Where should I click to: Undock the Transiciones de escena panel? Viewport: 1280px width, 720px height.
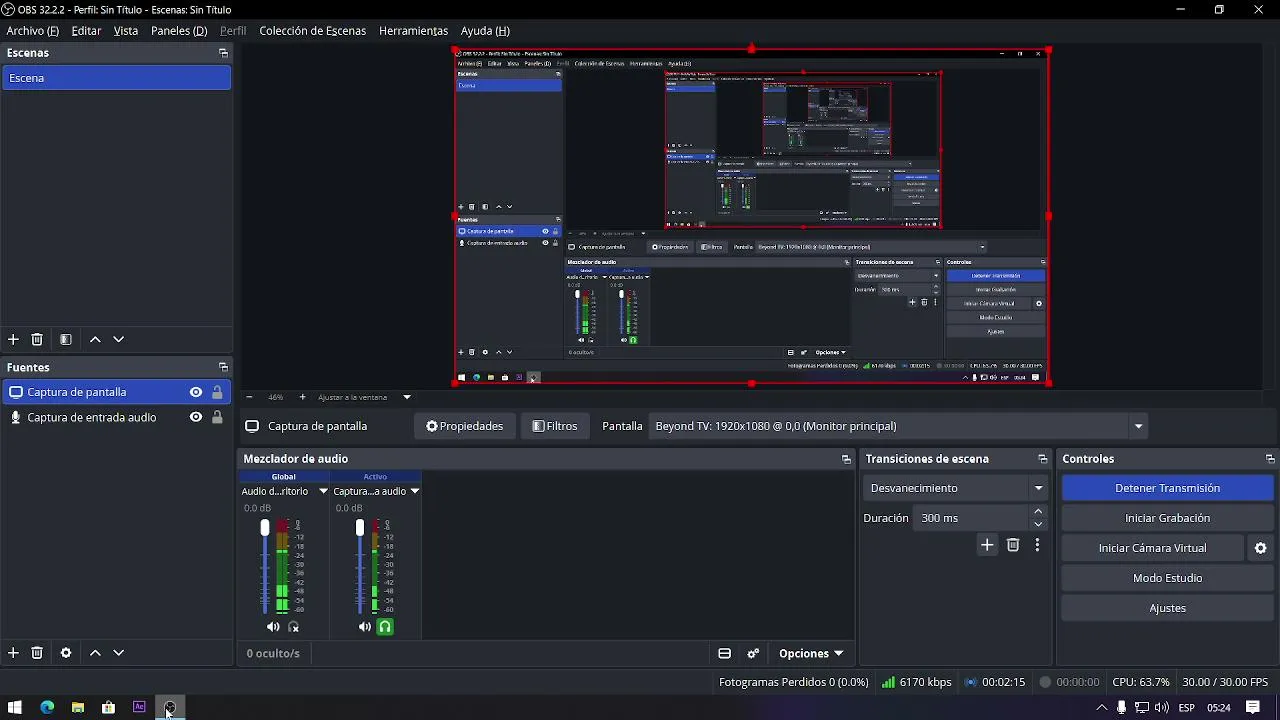pyautogui.click(x=1043, y=459)
